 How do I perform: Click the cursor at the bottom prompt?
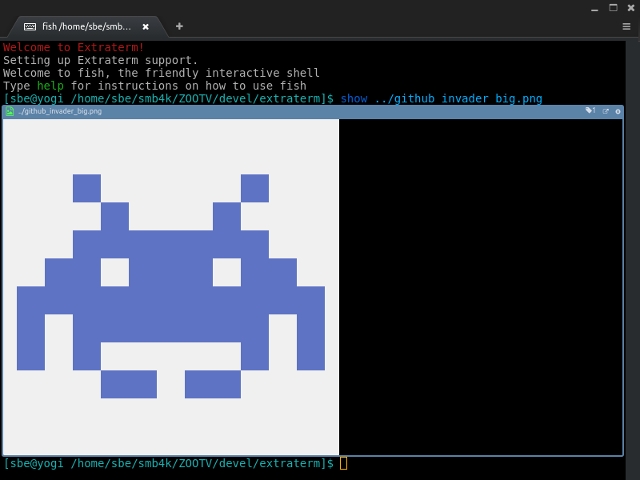pyautogui.click(x=343, y=463)
